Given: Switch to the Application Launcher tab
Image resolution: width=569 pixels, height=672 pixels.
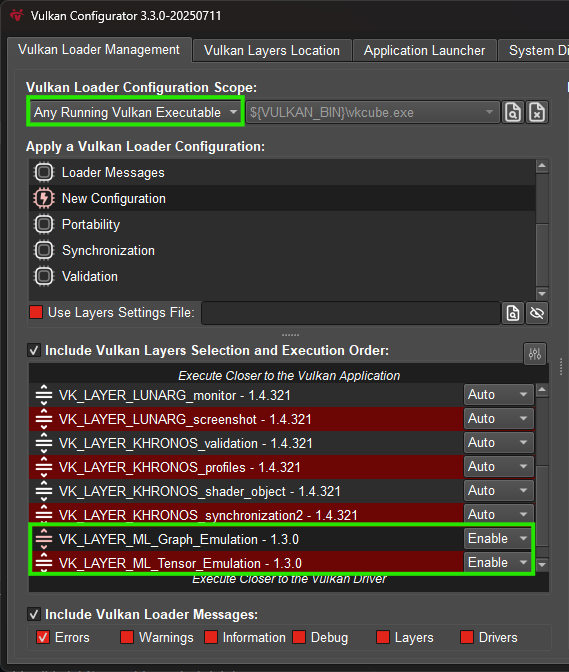Looking at the screenshot, I should (424, 51).
